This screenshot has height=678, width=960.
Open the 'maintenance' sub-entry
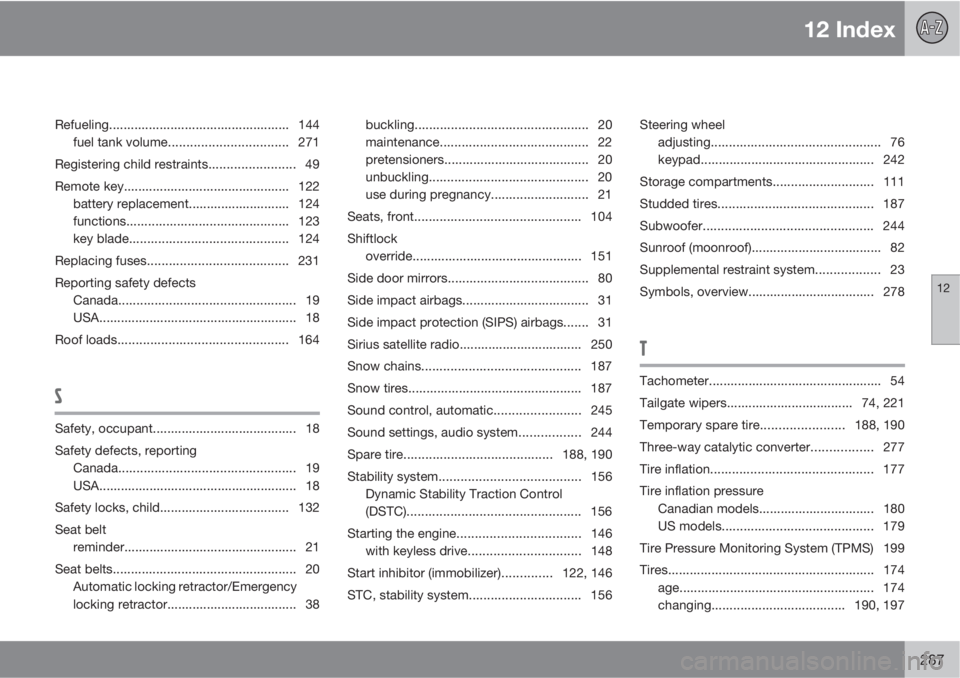(x=489, y=142)
